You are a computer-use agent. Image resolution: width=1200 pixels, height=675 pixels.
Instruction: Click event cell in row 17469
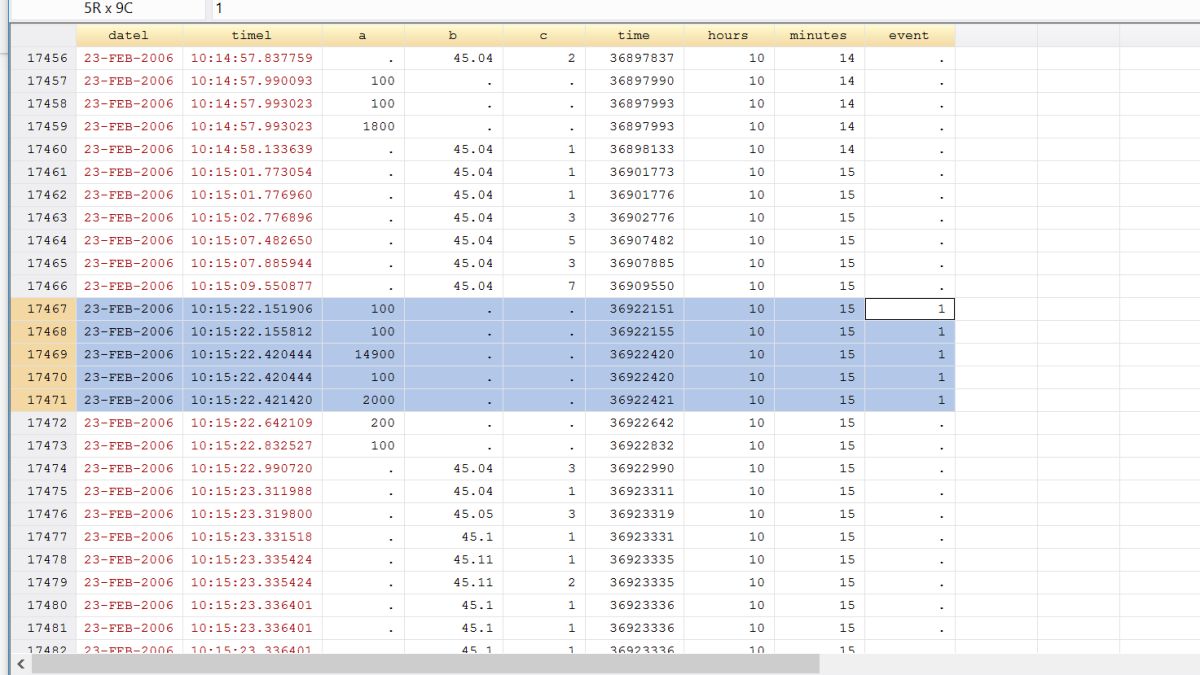click(909, 354)
